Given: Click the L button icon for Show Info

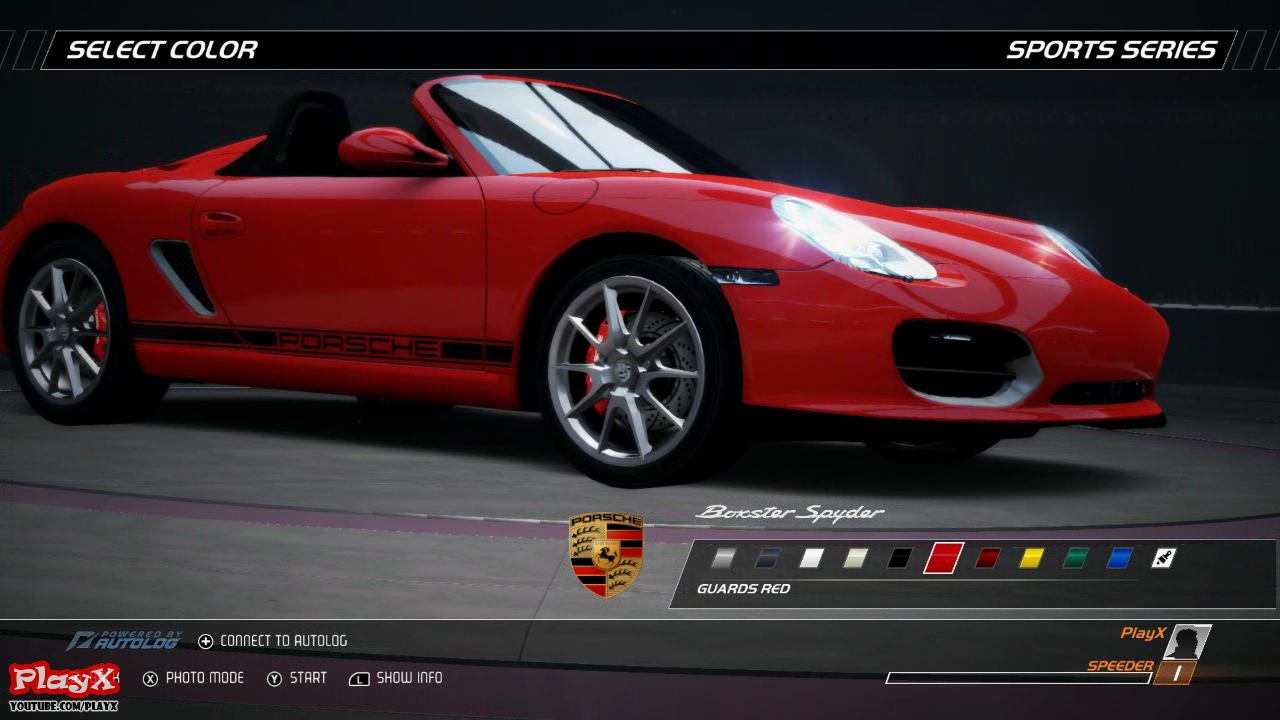Looking at the screenshot, I should tap(359, 679).
